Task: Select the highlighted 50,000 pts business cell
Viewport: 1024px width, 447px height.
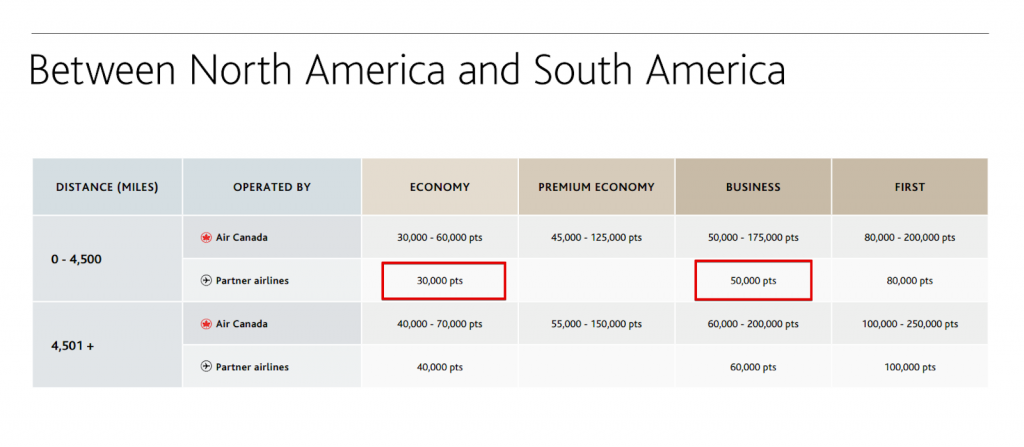Action: (x=753, y=281)
